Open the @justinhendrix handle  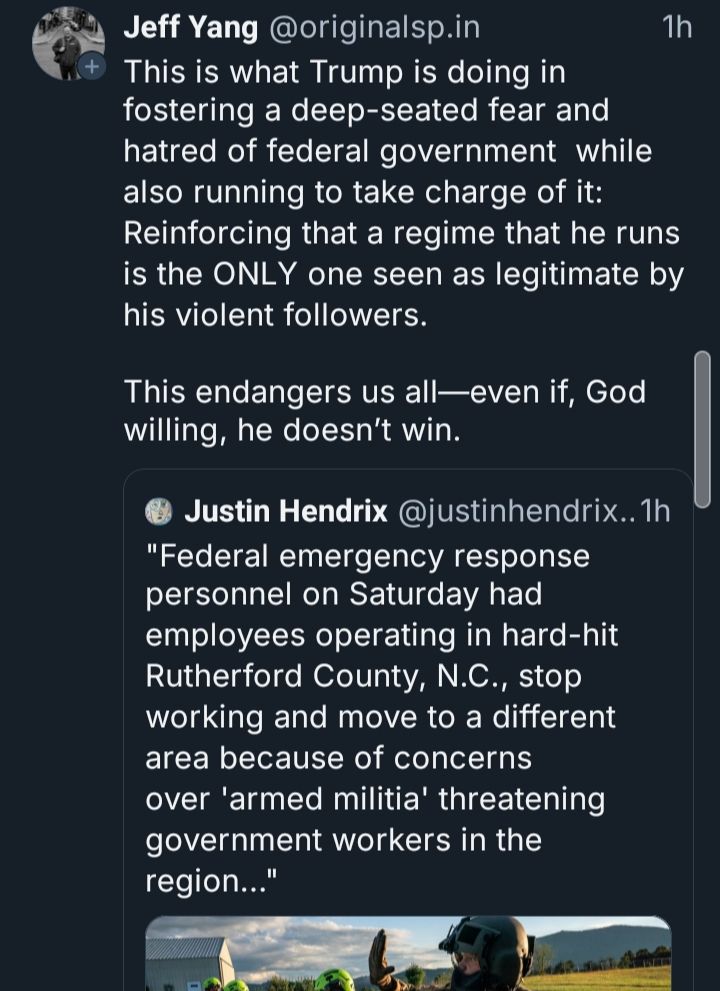(x=517, y=511)
